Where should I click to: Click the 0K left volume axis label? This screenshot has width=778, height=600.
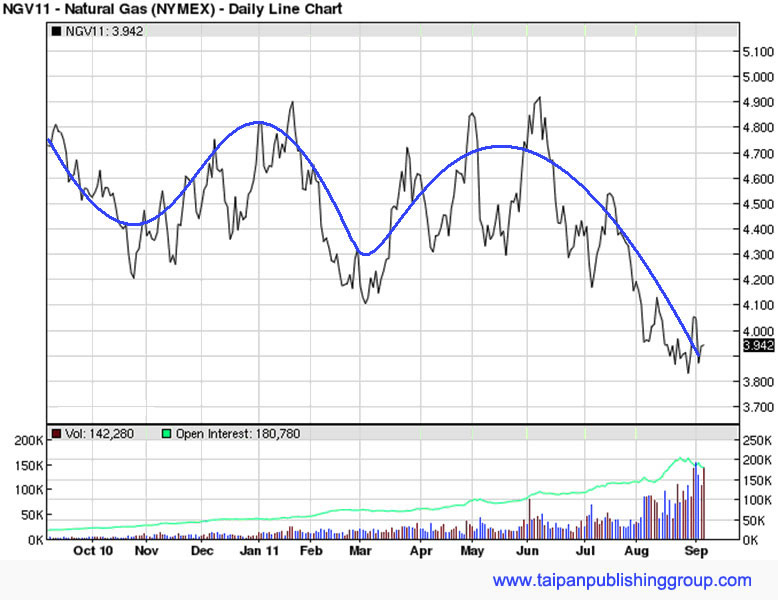35,539
